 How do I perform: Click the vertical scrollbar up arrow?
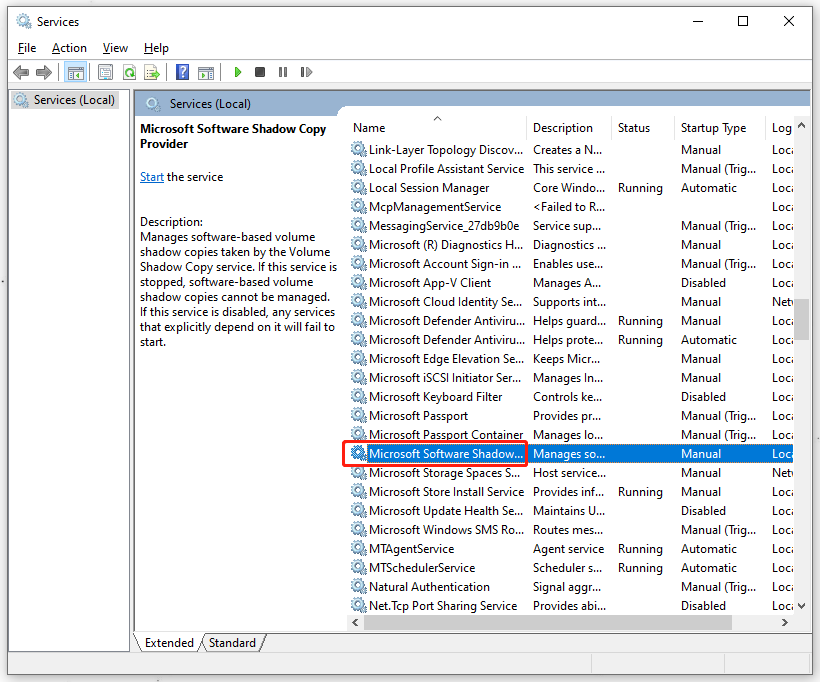(801, 126)
